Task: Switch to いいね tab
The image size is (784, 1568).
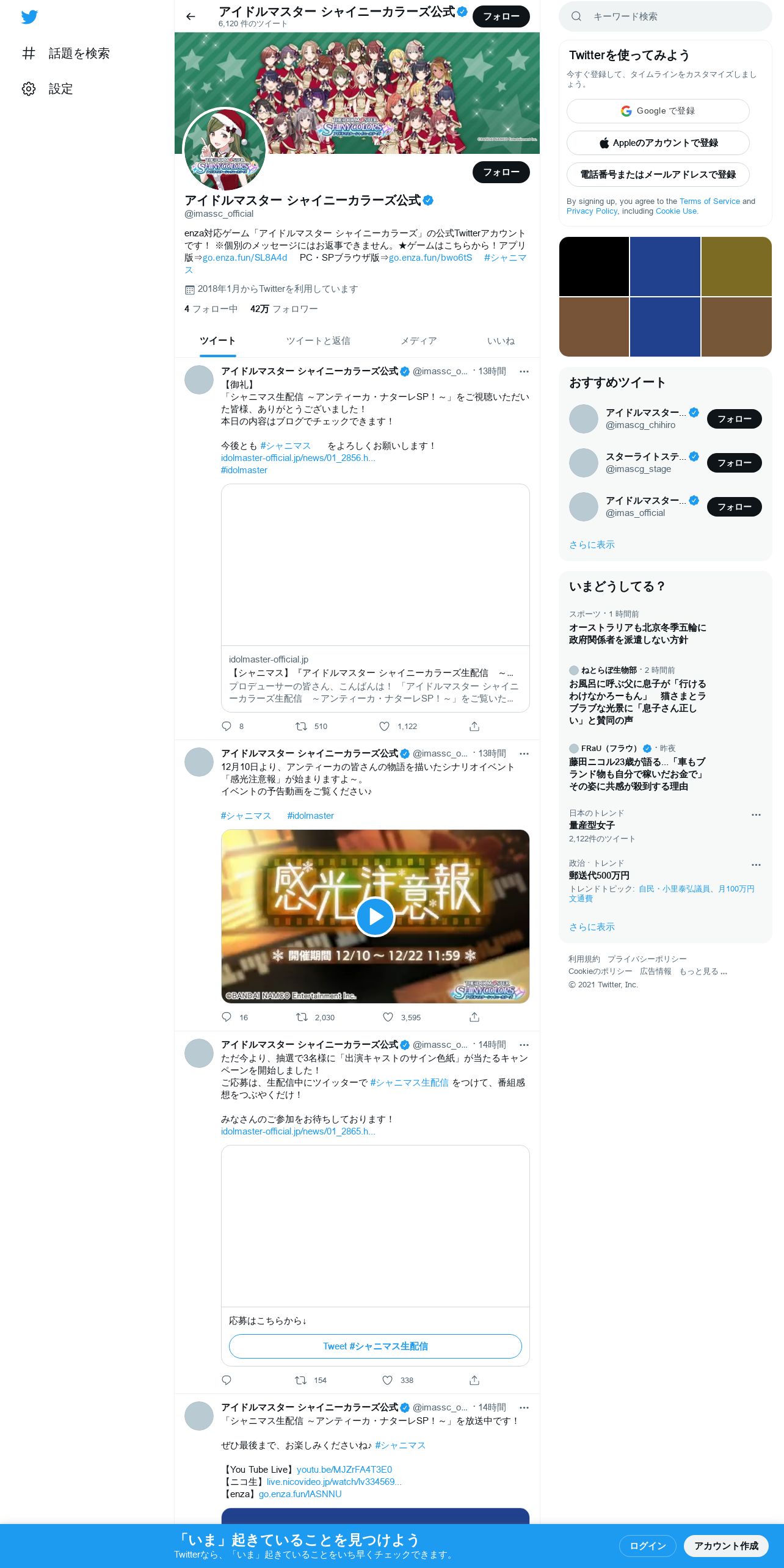Action: (x=501, y=341)
